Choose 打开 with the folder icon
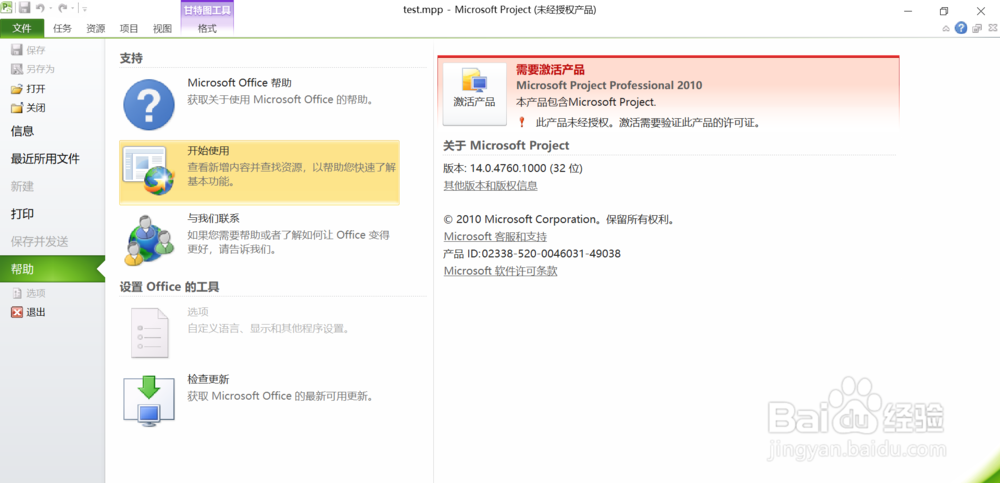This screenshot has width=1000, height=483. coord(29,89)
